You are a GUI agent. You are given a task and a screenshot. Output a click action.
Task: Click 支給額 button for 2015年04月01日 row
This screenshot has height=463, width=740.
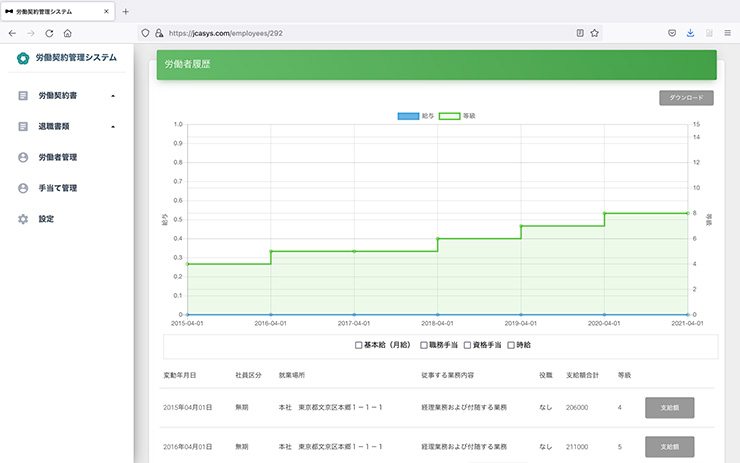(669, 408)
